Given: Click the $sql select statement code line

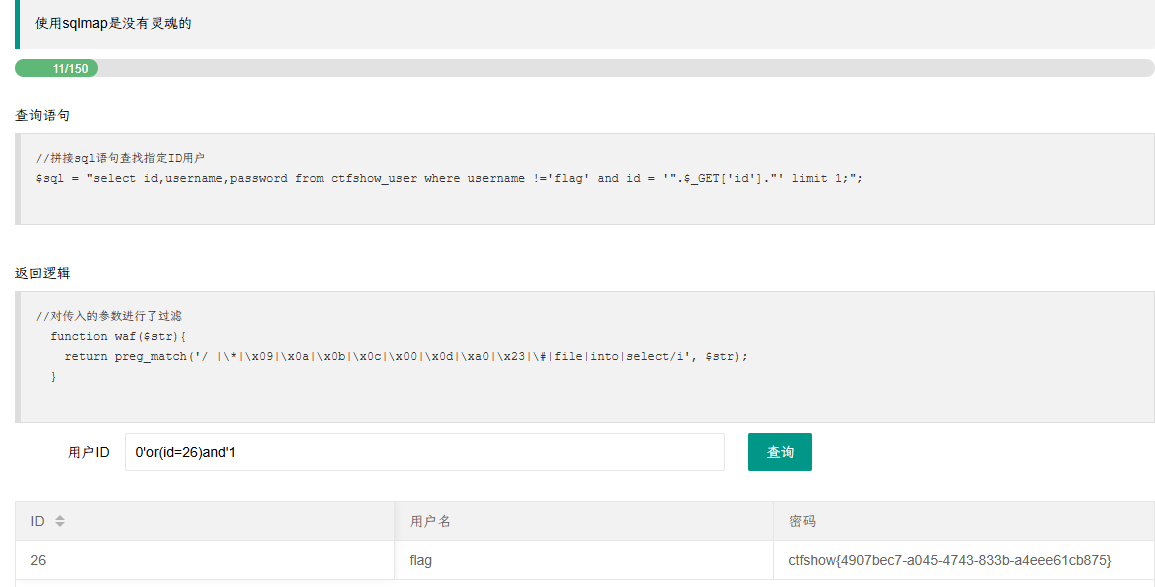Looking at the screenshot, I should (449, 178).
